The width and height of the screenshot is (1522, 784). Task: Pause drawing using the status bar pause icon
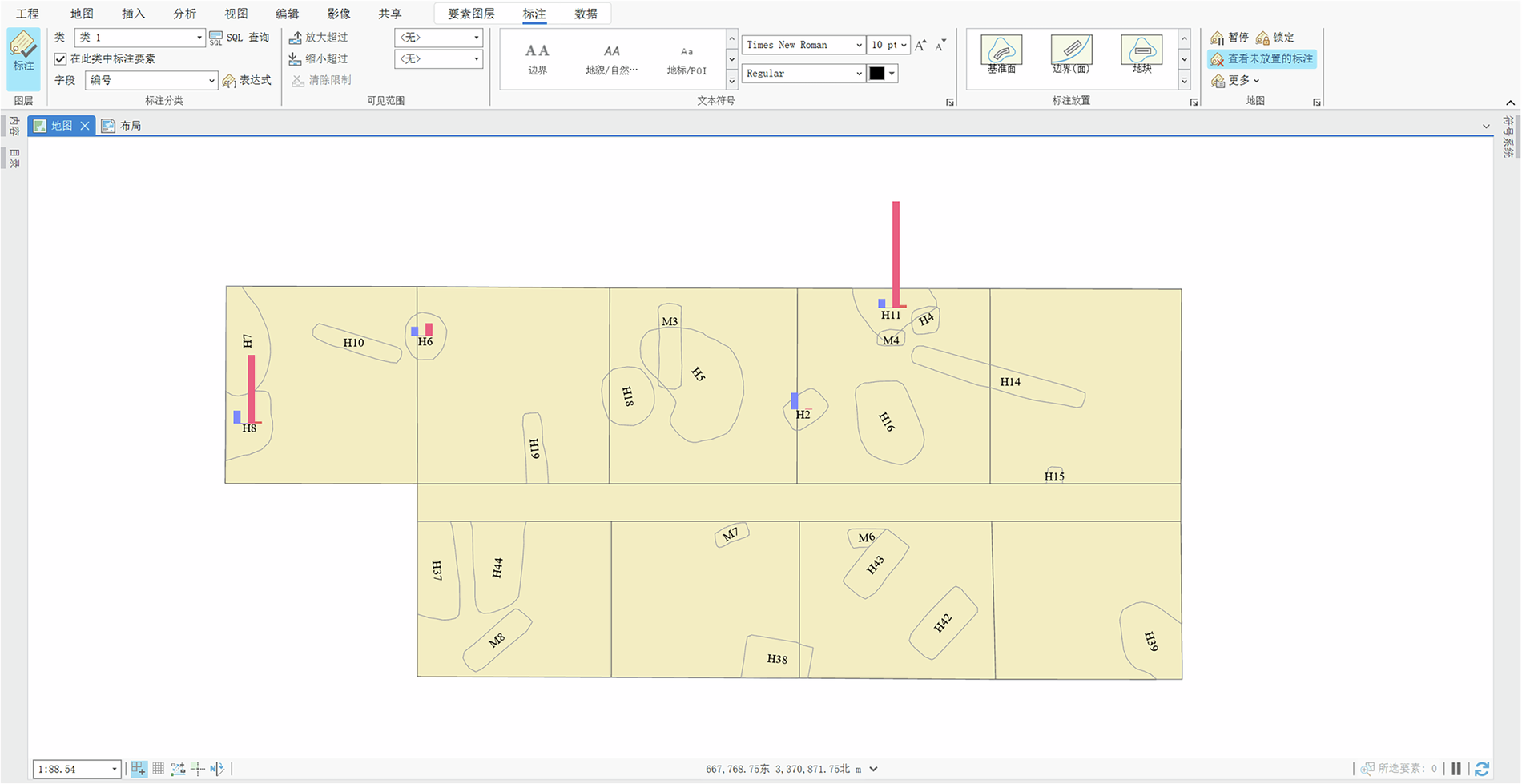click(x=1456, y=769)
